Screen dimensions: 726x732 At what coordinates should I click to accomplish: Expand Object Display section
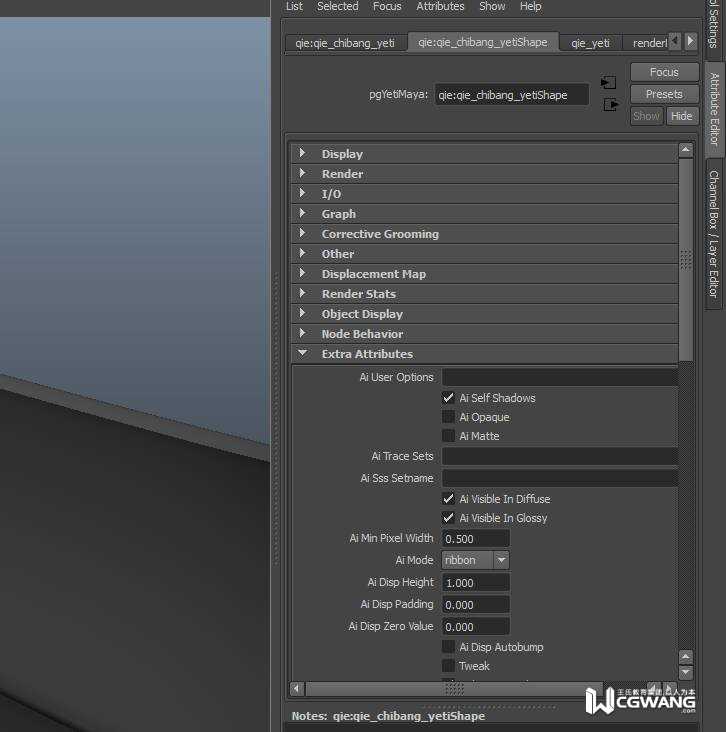(x=485, y=314)
